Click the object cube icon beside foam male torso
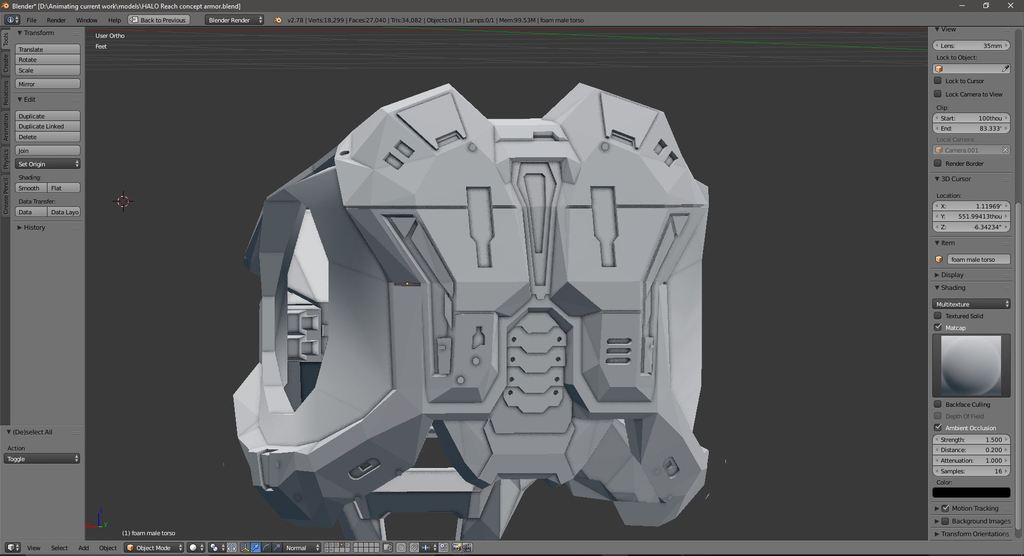The width and height of the screenshot is (1024, 556). point(939,259)
